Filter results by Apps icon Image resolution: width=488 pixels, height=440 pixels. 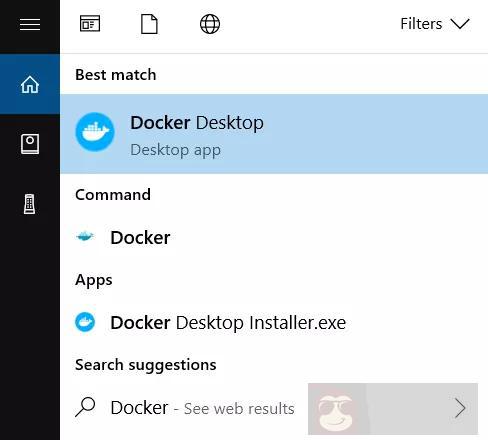90,24
